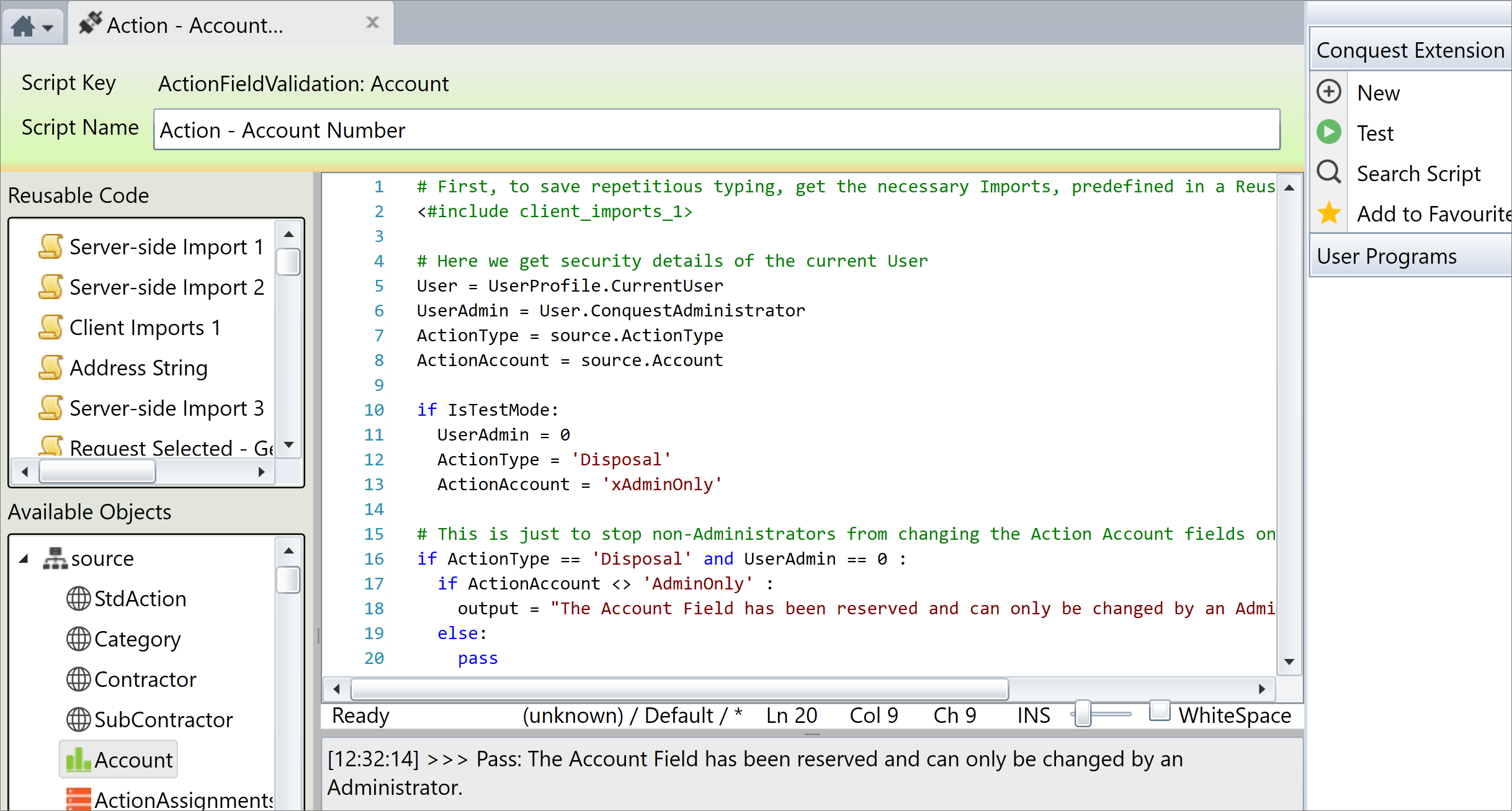This screenshot has width=1512, height=811.
Task: Click the New plus icon
Action: 1329,92
